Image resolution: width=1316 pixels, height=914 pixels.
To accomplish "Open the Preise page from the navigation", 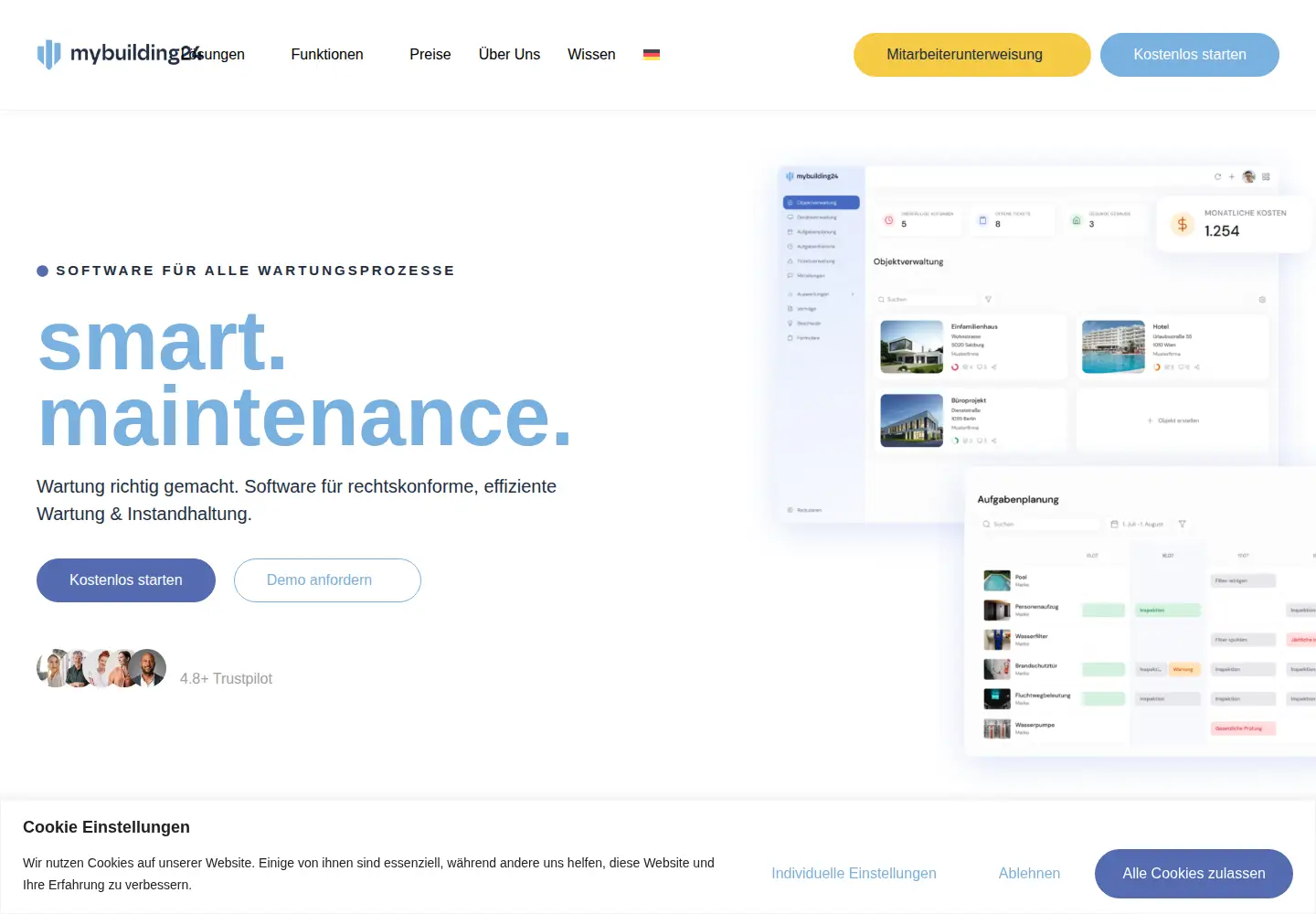I will pos(430,55).
